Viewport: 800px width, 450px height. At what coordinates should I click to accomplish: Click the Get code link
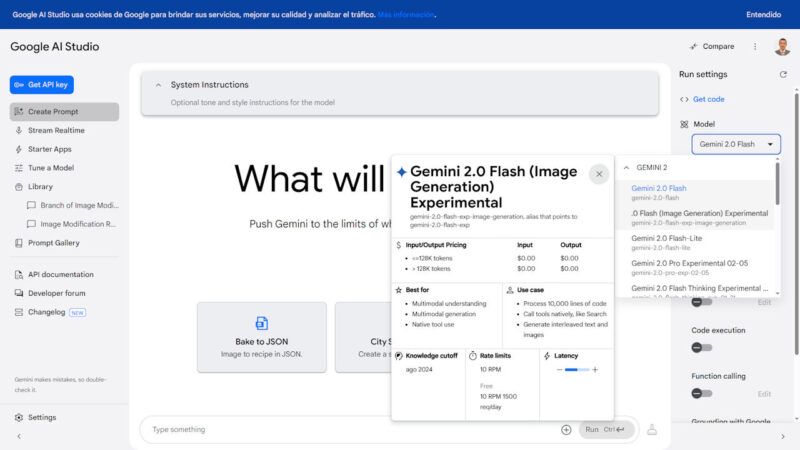coord(708,99)
